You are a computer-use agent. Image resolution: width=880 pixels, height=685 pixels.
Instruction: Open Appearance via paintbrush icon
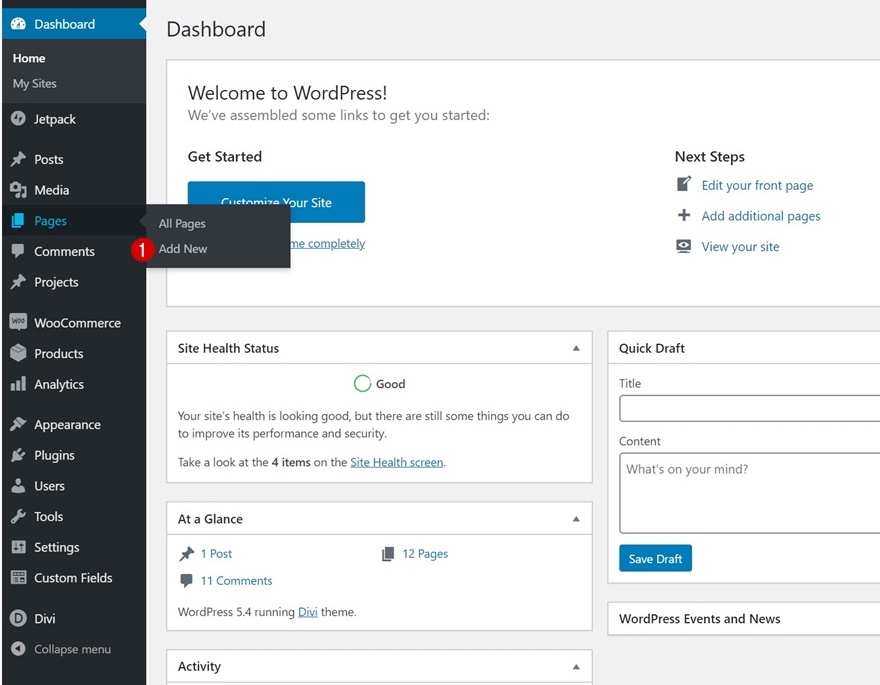(18, 424)
